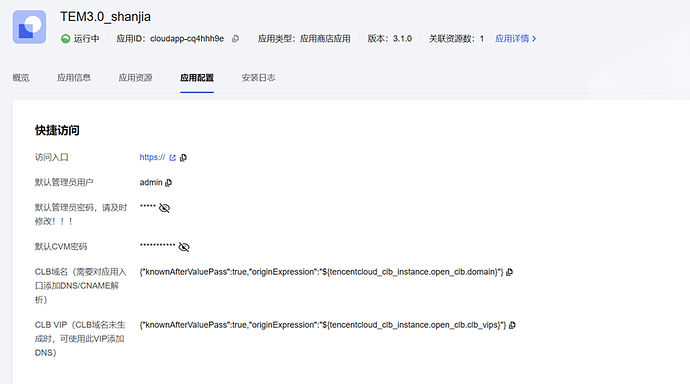This screenshot has height=384, width=690.
Task: Click the CLB domain origin expression text
Action: [x=321, y=272]
